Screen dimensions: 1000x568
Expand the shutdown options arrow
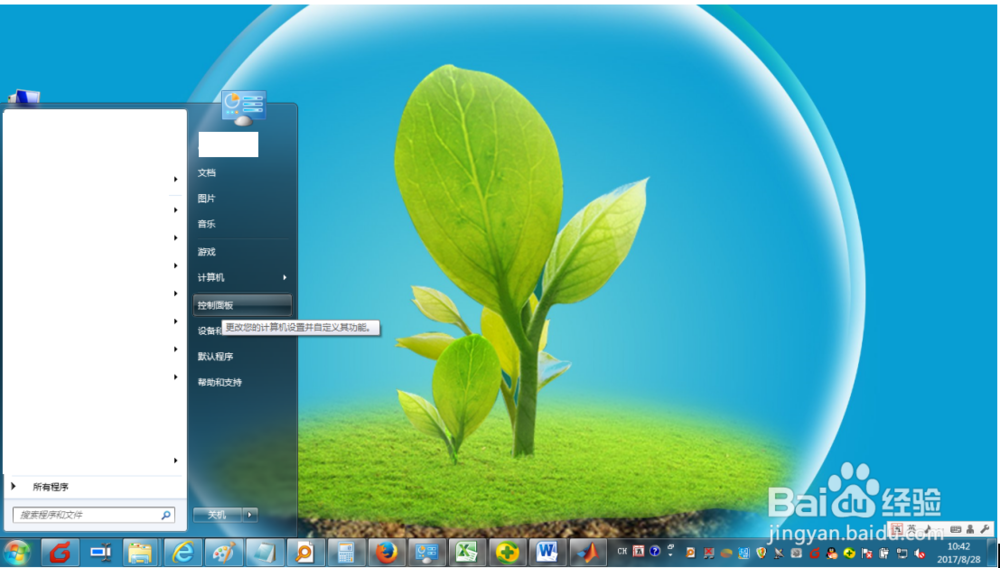pyautogui.click(x=250, y=514)
